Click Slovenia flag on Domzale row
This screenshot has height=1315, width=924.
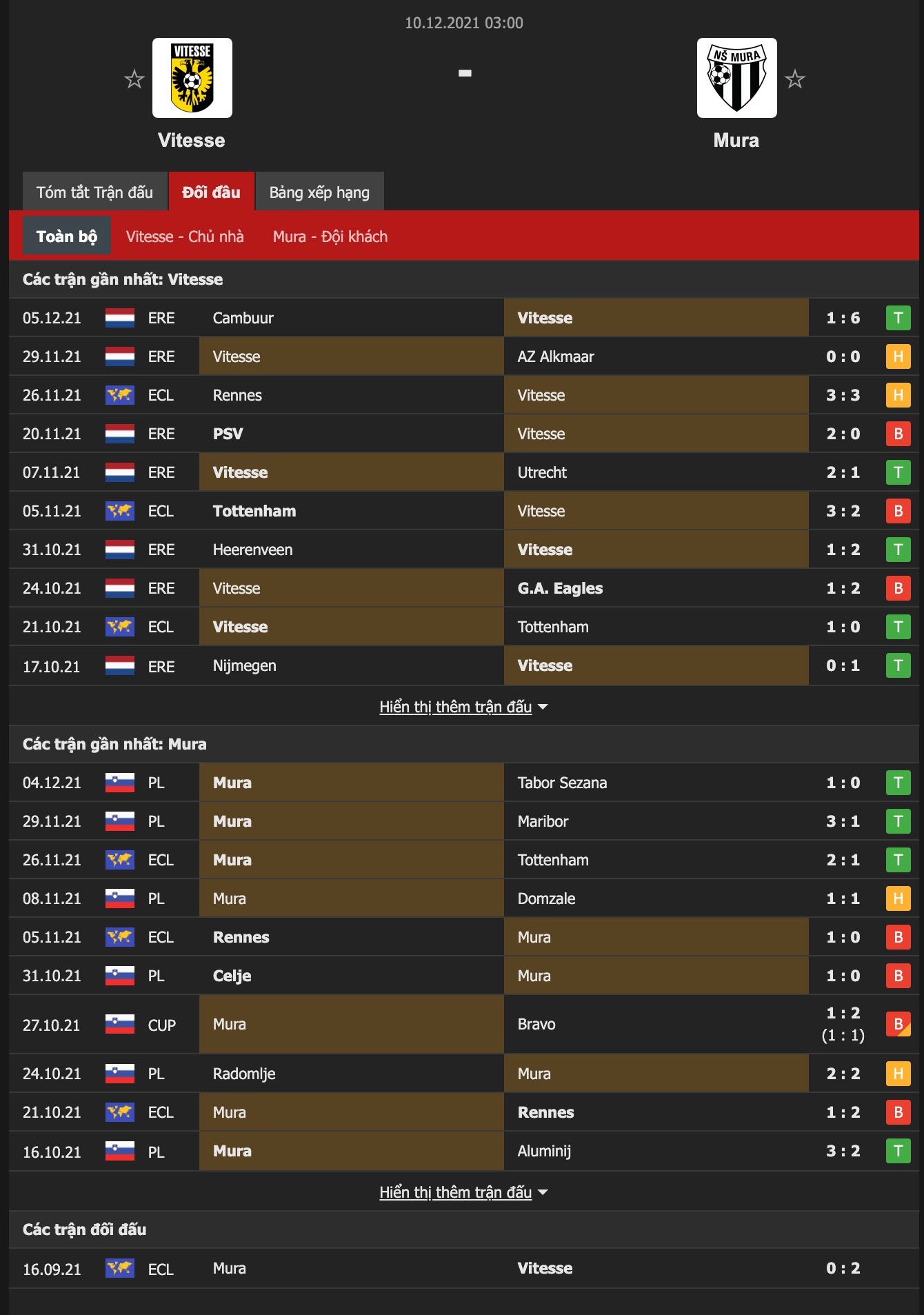coord(120,899)
